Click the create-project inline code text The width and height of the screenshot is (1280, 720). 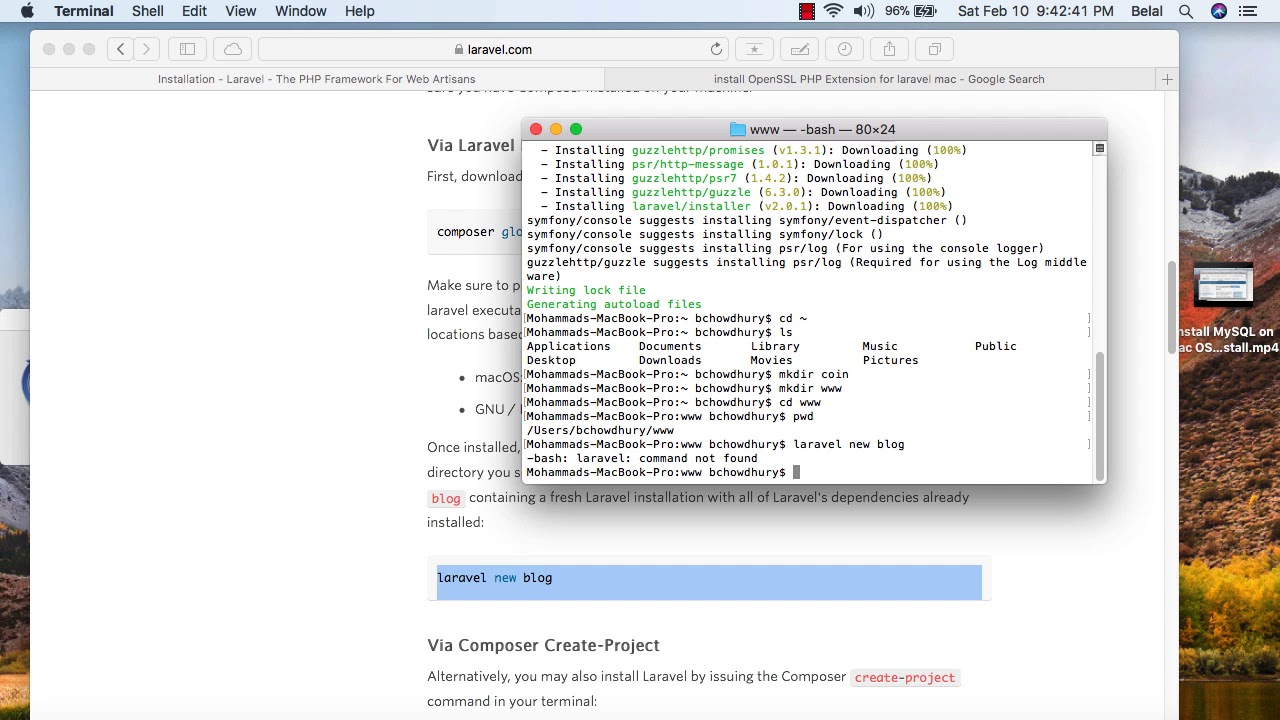coord(904,677)
